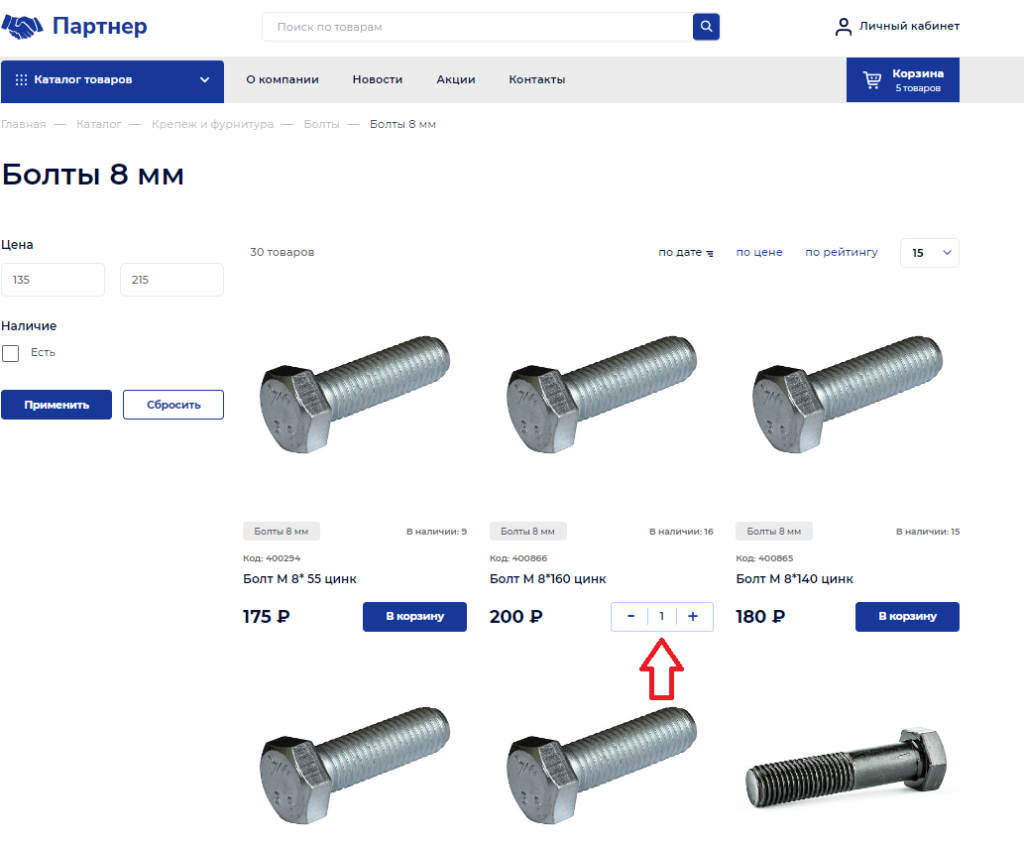The image size is (1024, 846).
Task: Click the catalog grid dots icon
Action: click(21, 80)
